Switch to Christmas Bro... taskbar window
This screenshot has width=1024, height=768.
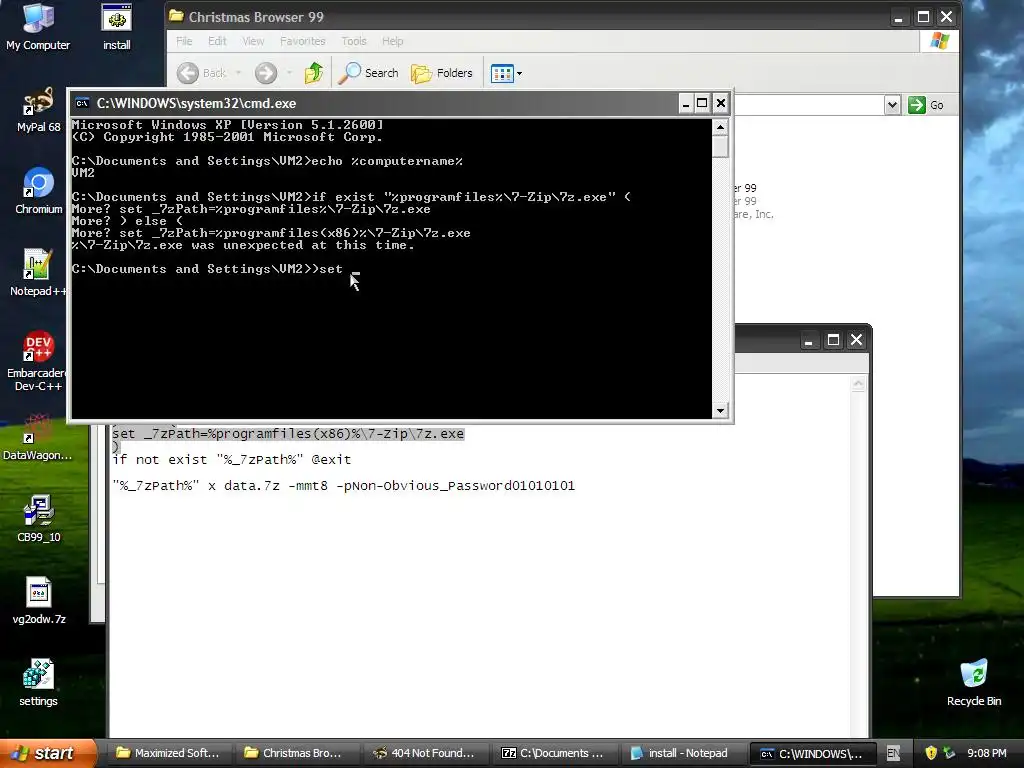point(296,753)
